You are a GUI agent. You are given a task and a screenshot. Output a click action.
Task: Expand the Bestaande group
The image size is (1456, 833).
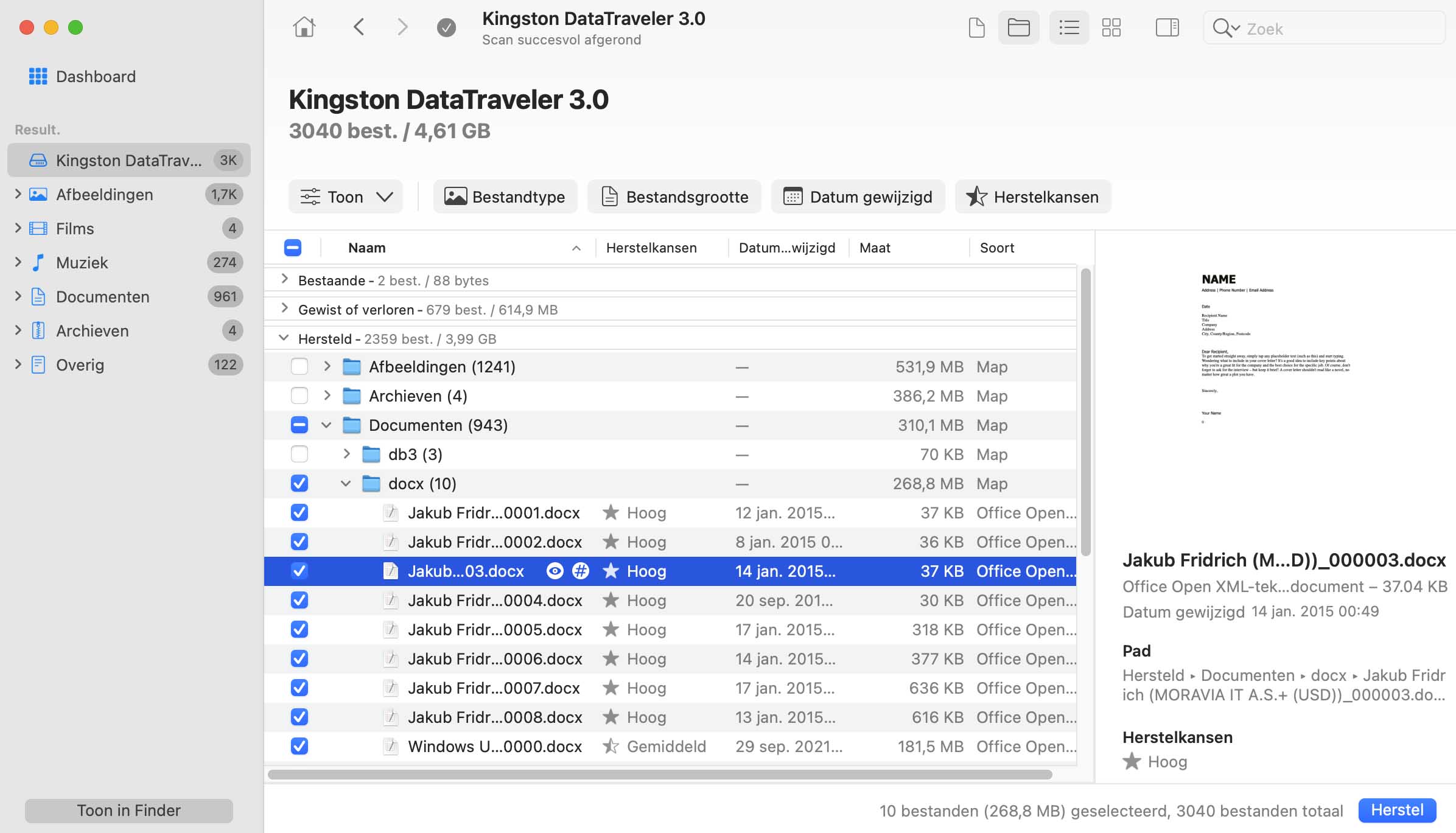(x=284, y=279)
